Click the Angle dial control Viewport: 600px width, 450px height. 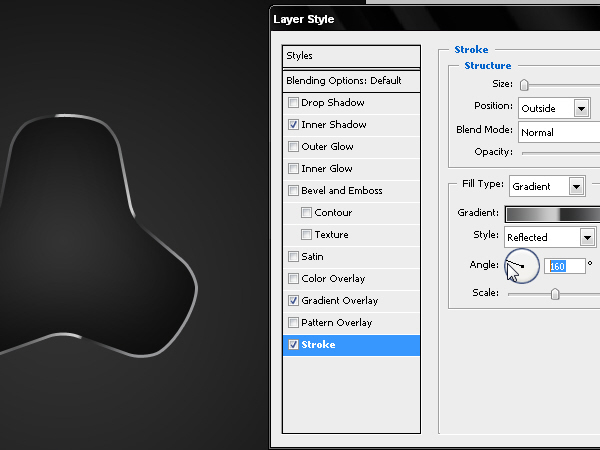click(x=522, y=266)
